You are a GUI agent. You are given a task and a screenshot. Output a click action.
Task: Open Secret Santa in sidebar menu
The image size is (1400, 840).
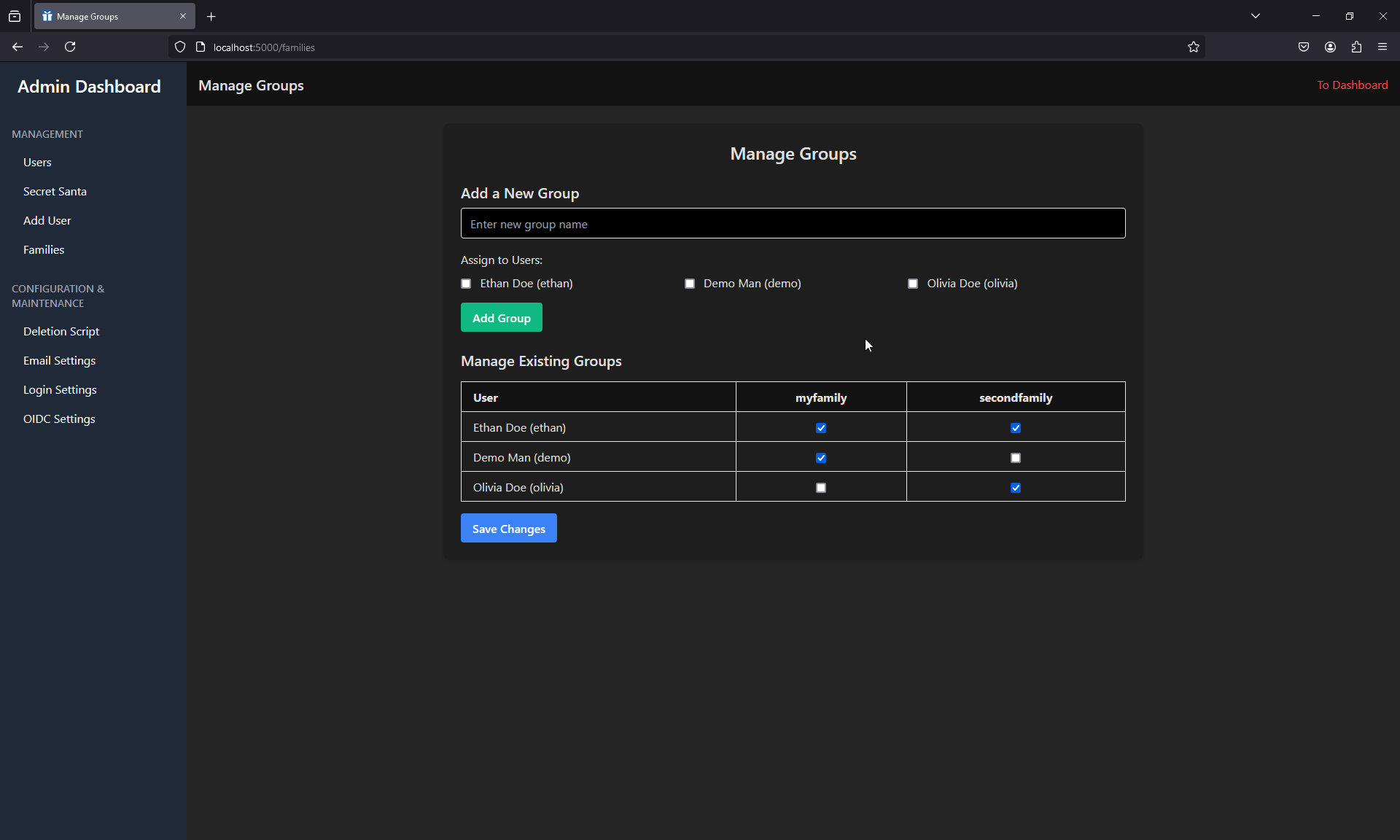click(x=55, y=191)
